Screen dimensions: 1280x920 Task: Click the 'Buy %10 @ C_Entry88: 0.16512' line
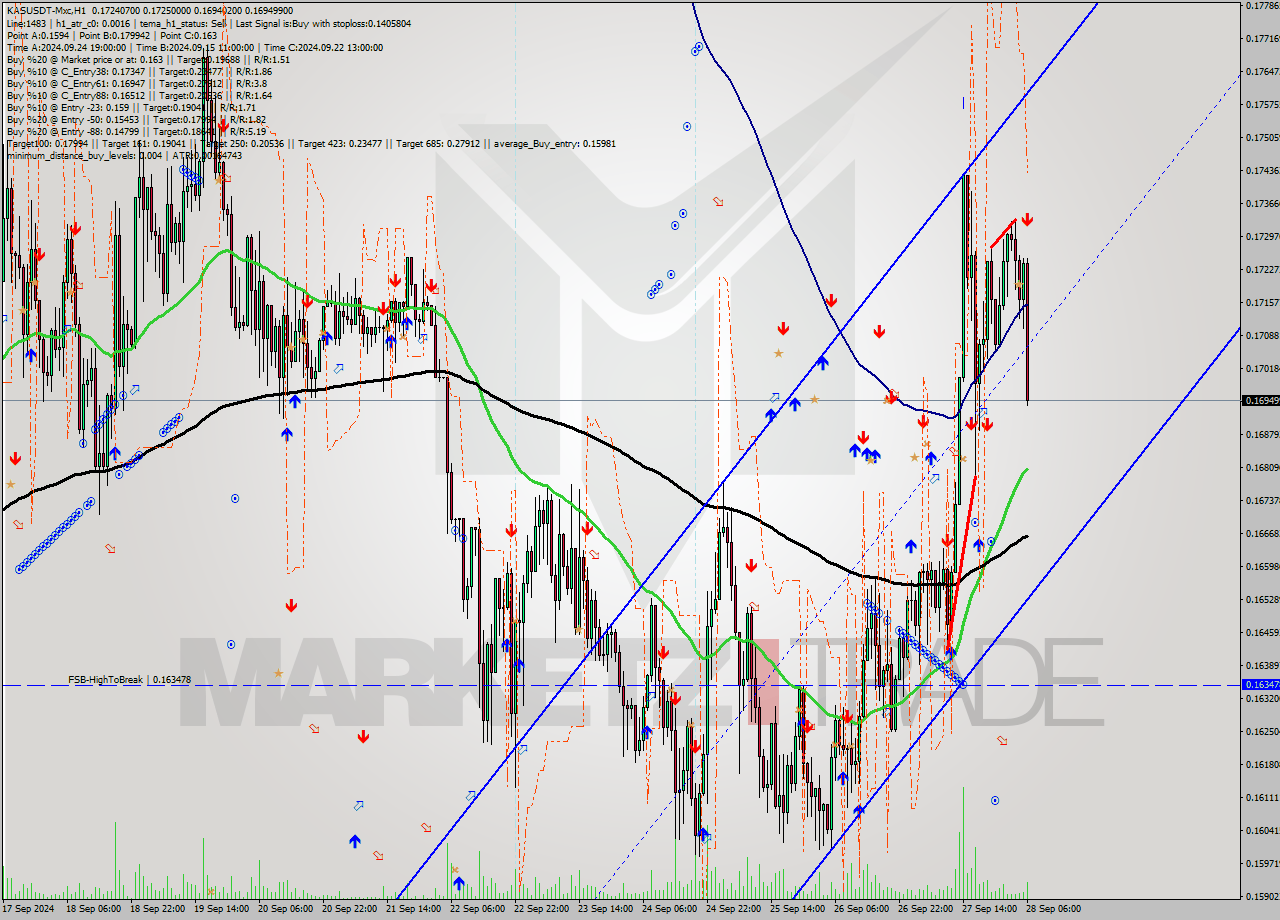click(139, 95)
